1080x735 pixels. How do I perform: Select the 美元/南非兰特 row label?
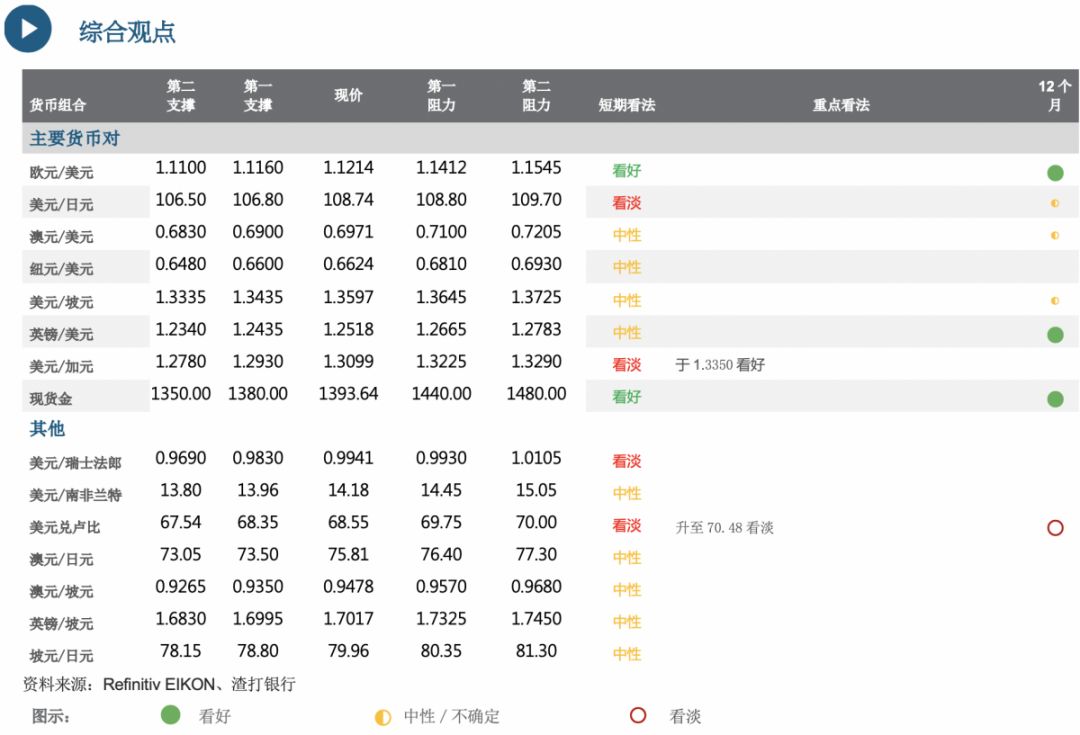click(75, 495)
